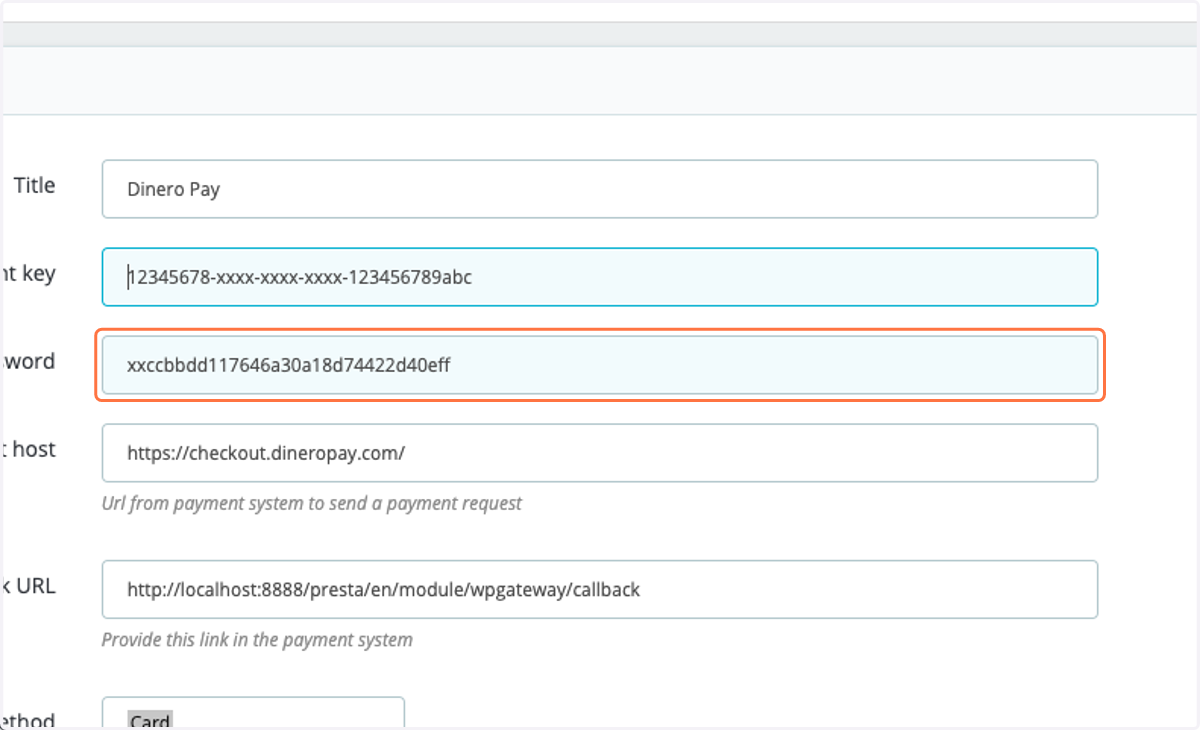1200x730 pixels.
Task: Open the payment method dropdown showing Card
Action: (x=253, y=713)
